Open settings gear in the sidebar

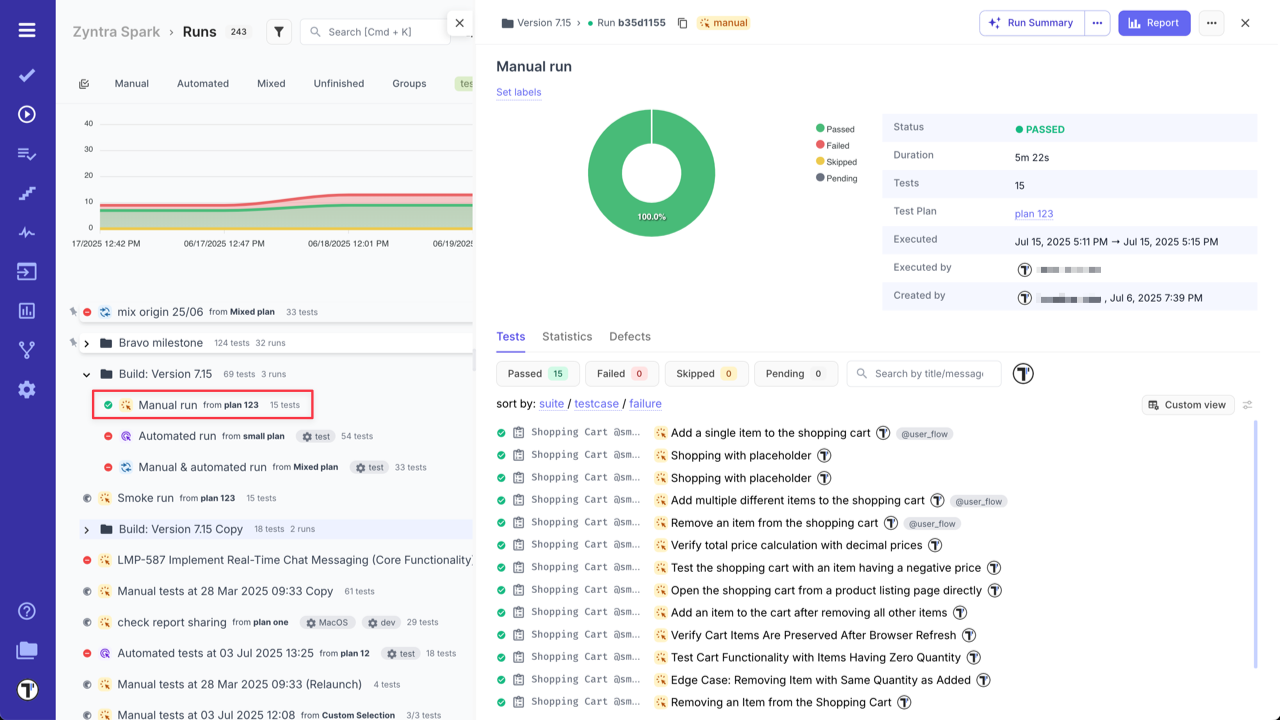(26, 390)
